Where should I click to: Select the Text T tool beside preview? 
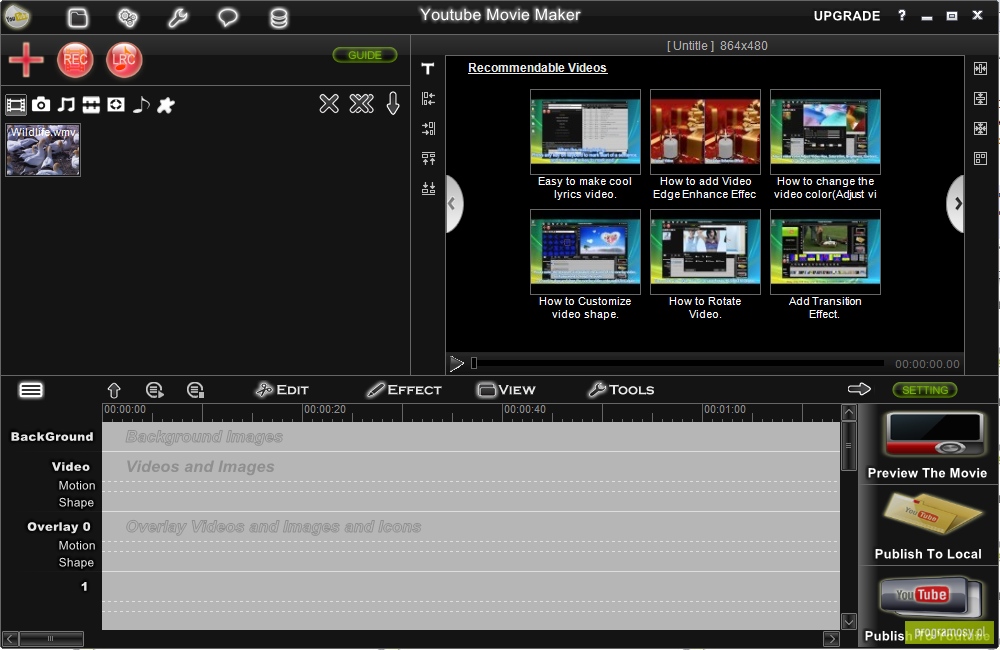tap(428, 69)
